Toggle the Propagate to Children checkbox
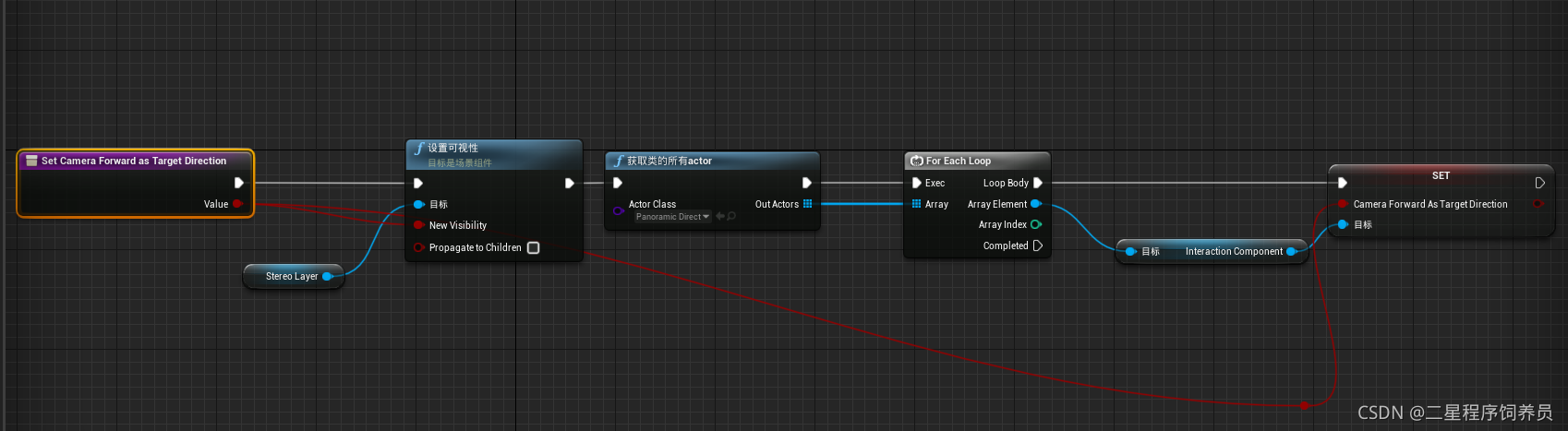 click(533, 247)
